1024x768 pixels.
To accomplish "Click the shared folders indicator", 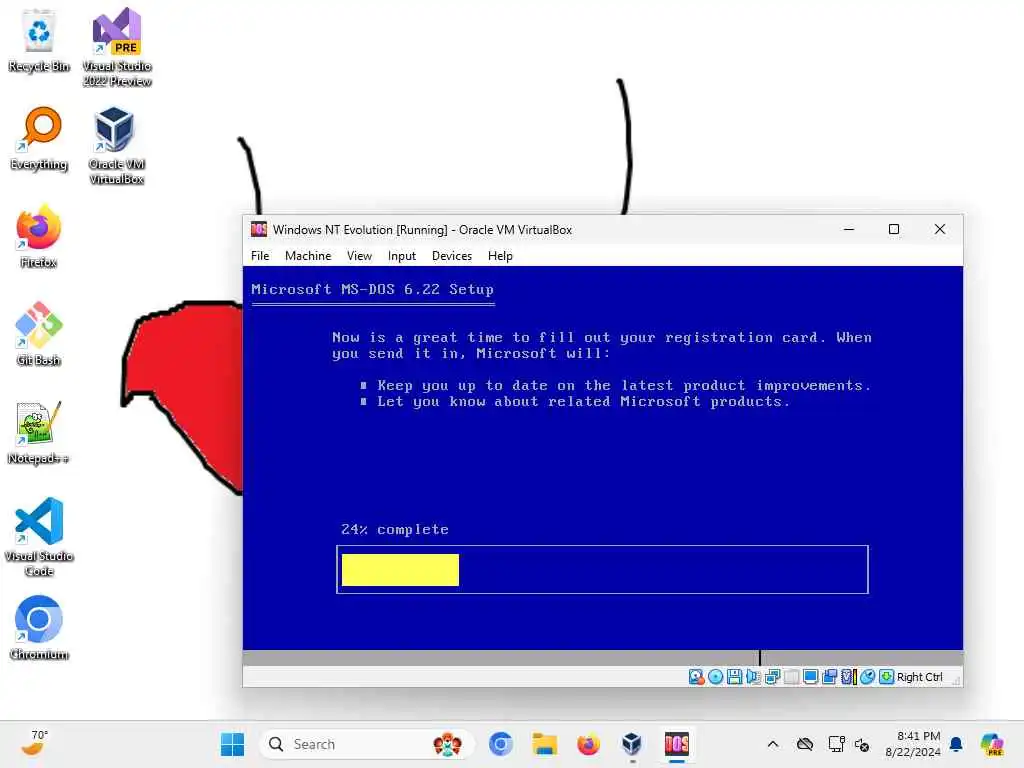I will [x=829, y=677].
